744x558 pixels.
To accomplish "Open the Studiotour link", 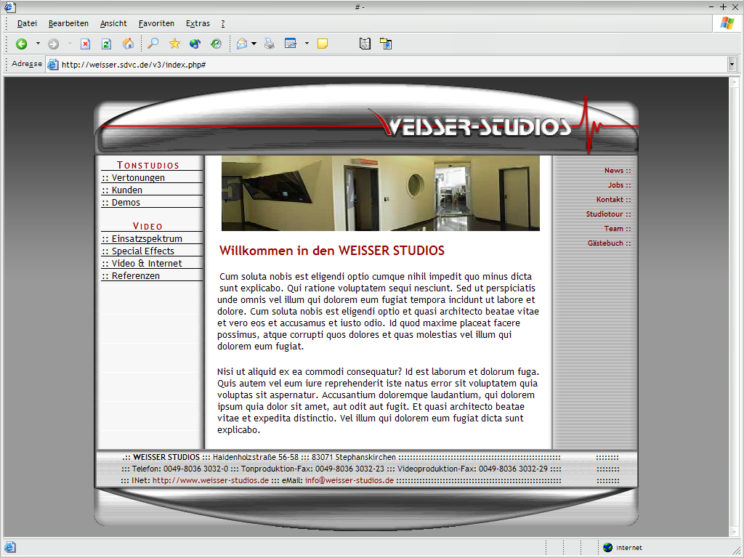I will (608, 214).
